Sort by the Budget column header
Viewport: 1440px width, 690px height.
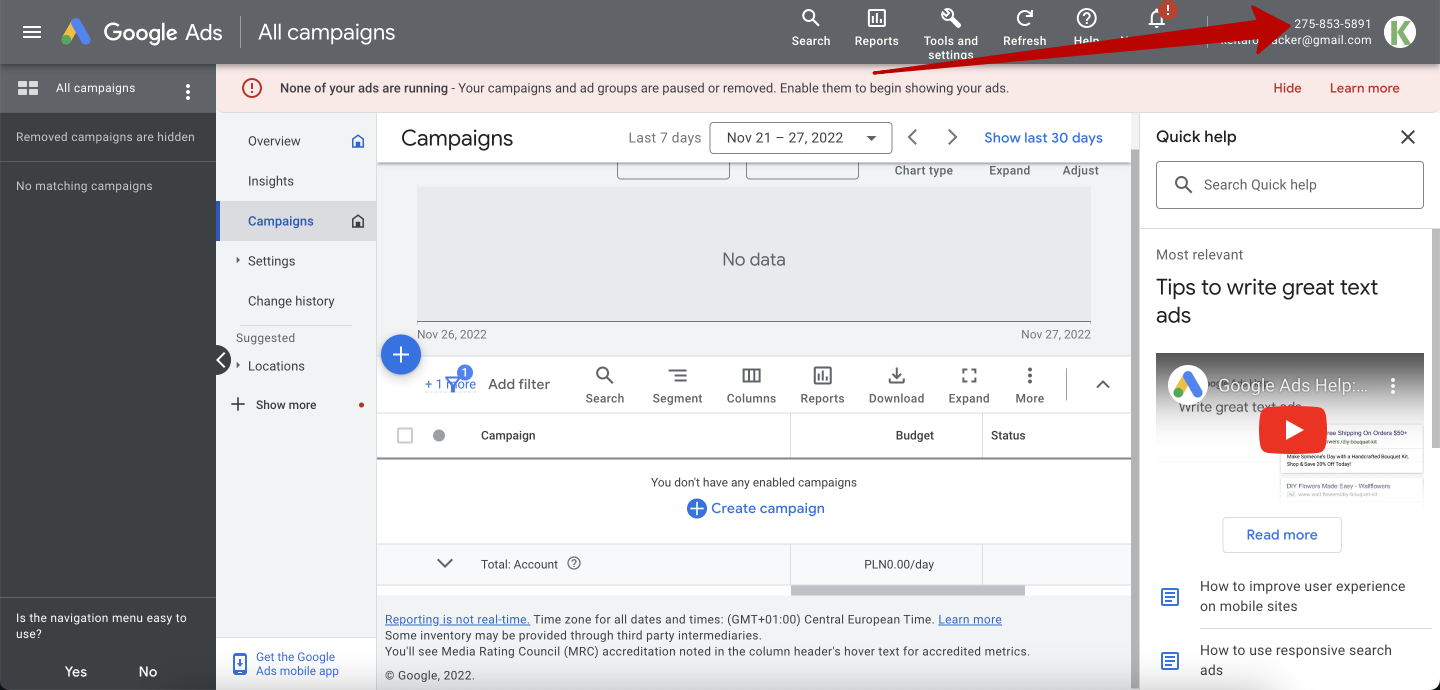point(915,435)
